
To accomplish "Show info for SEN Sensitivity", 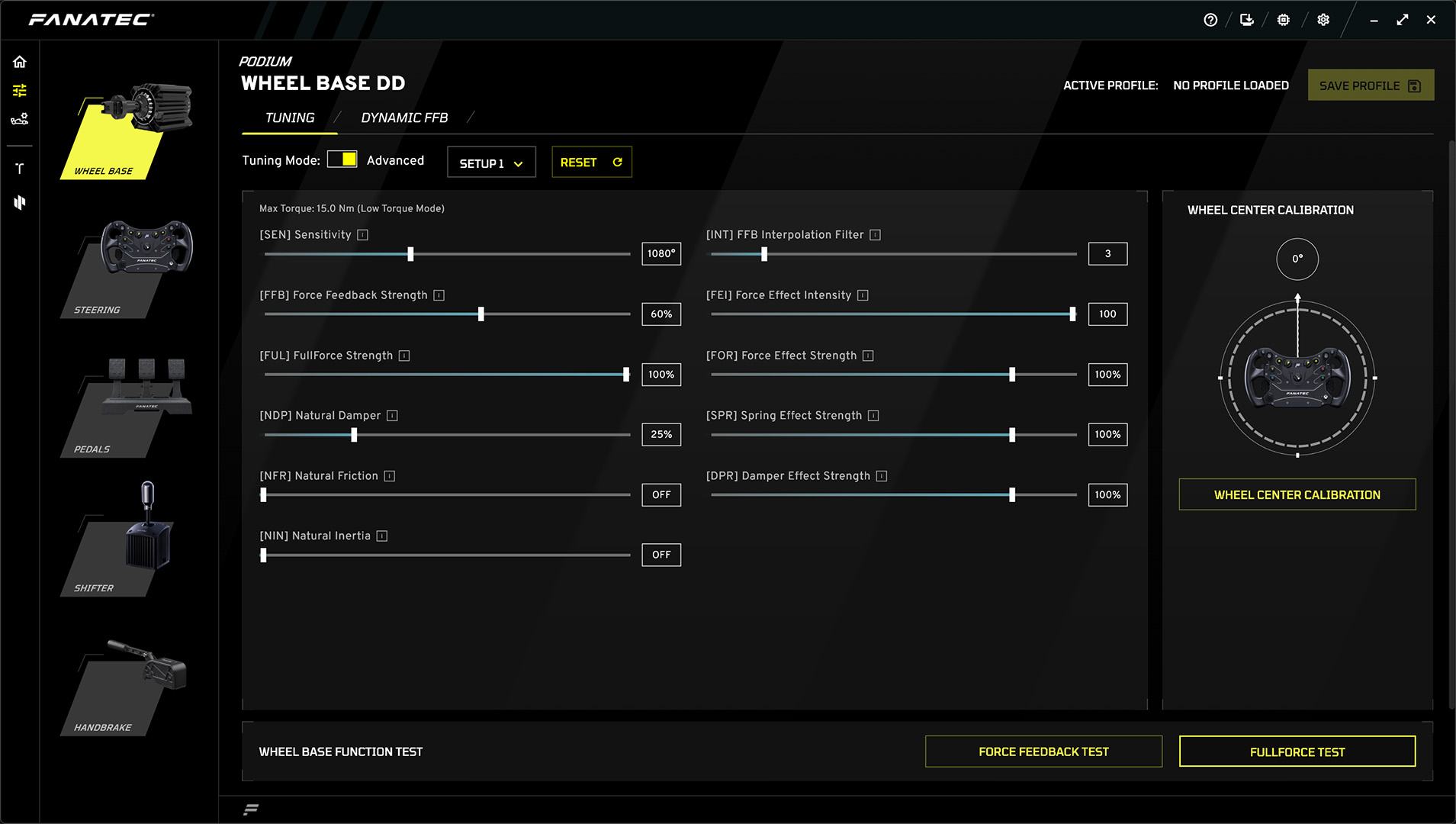I will 363,235.
